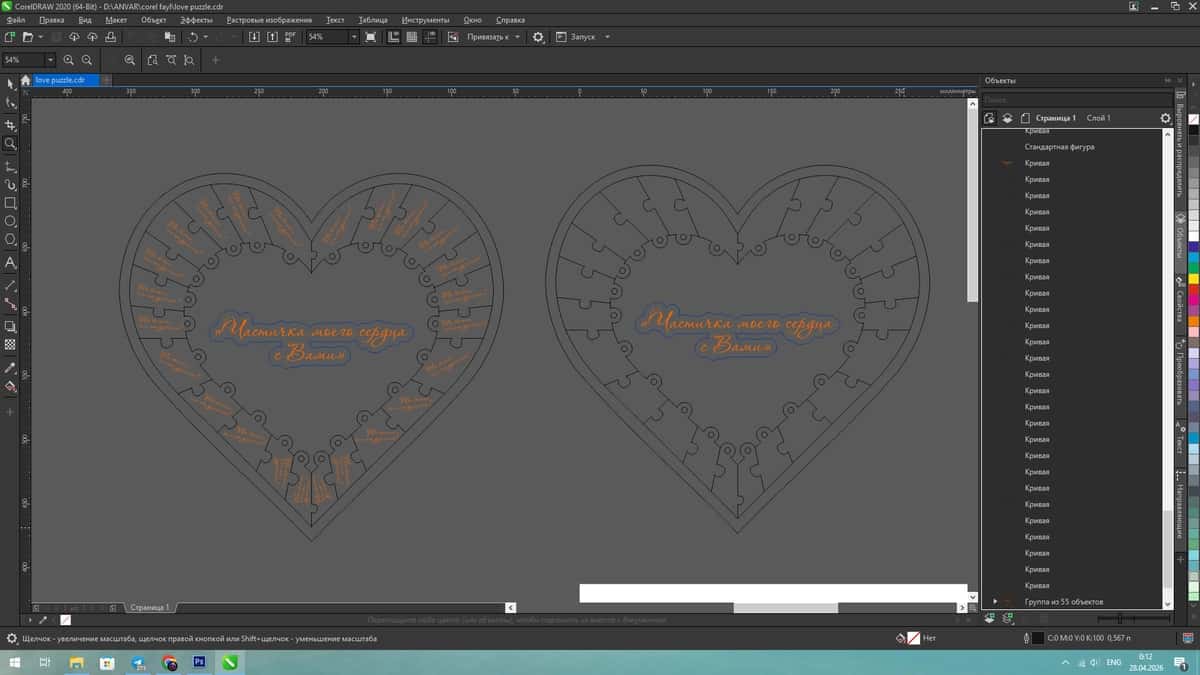Select the Shape edit tool

point(10,103)
